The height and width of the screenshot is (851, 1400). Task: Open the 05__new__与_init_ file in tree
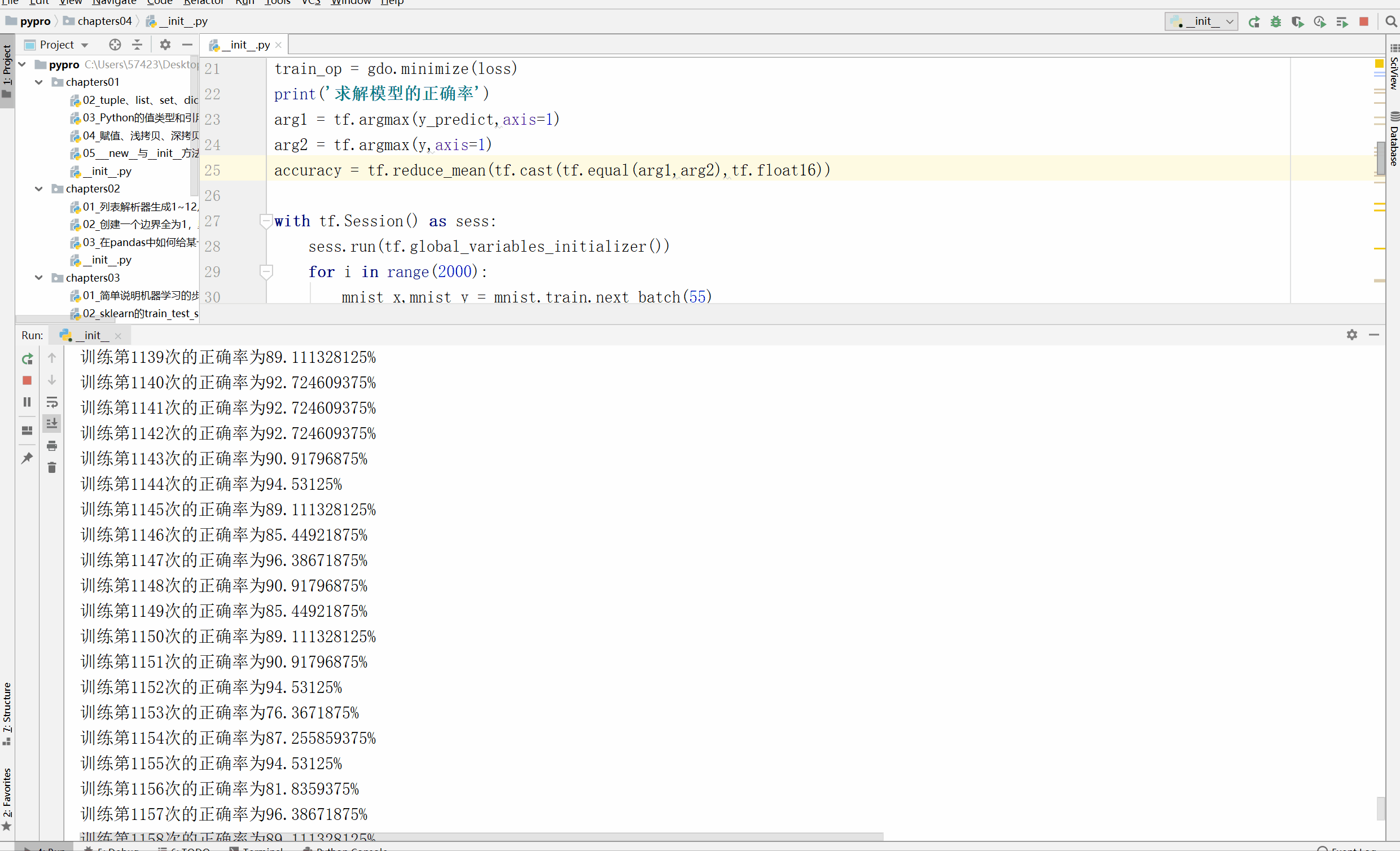(x=140, y=153)
